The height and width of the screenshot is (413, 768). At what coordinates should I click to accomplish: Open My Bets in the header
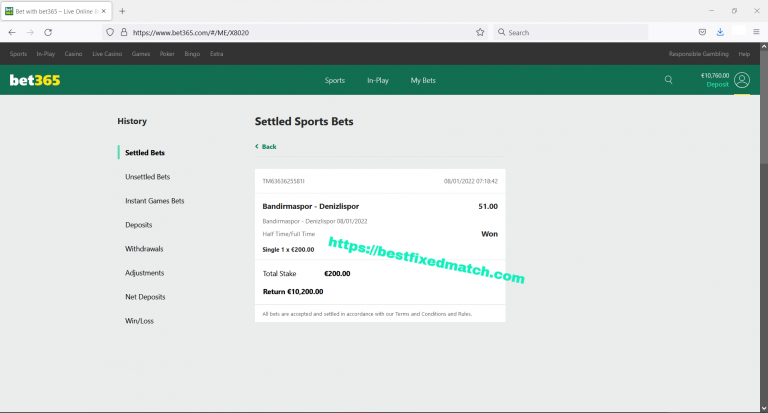tap(423, 80)
